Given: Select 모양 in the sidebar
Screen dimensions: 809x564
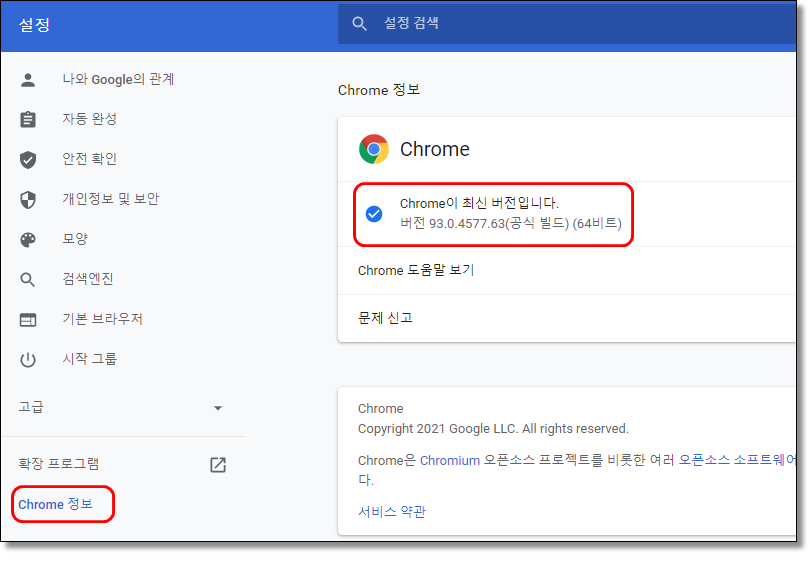Looking at the screenshot, I should pyautogui.click(x=75, y=239).
